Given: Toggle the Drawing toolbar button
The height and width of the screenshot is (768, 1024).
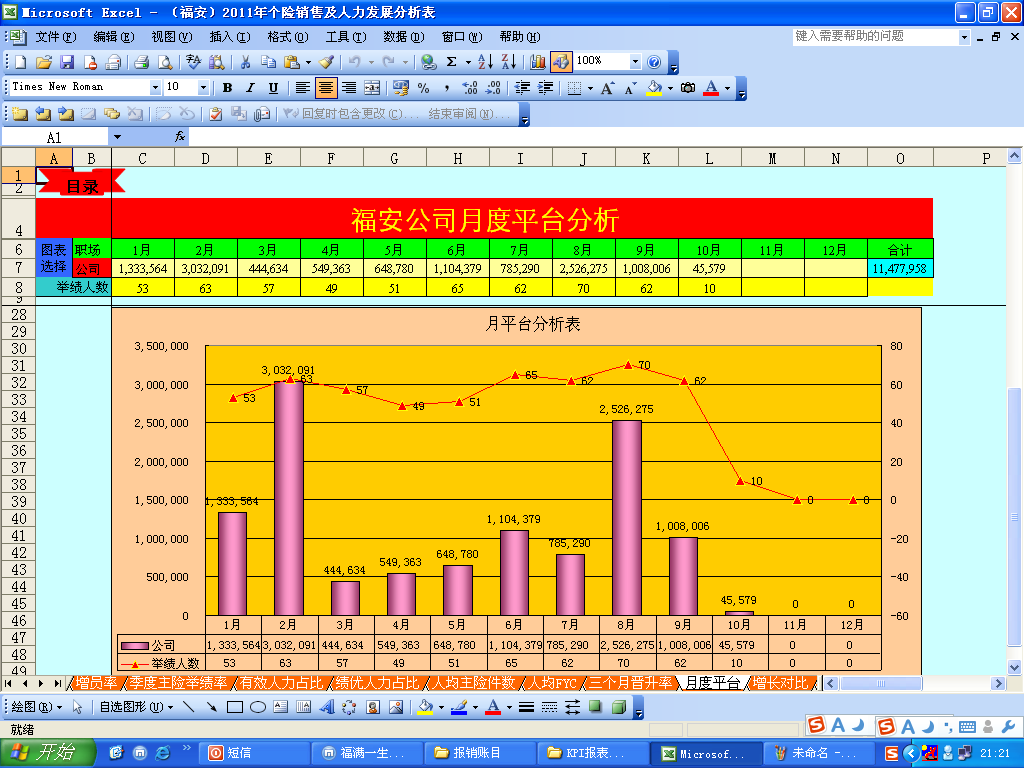Looking at the screenshot, I should click(x=561, y=62).
